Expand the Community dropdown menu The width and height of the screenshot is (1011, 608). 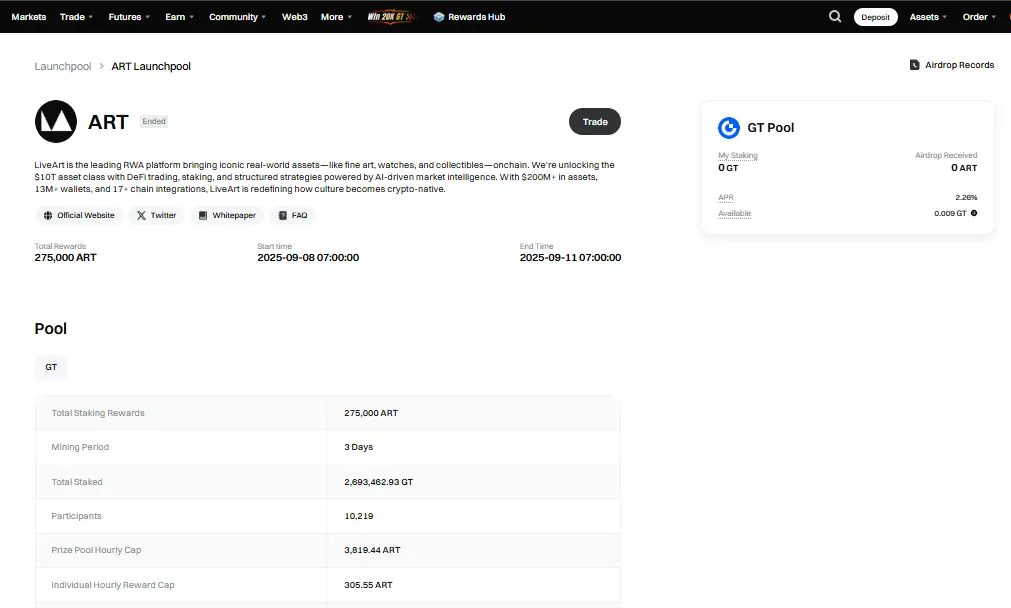pos(237,17)
